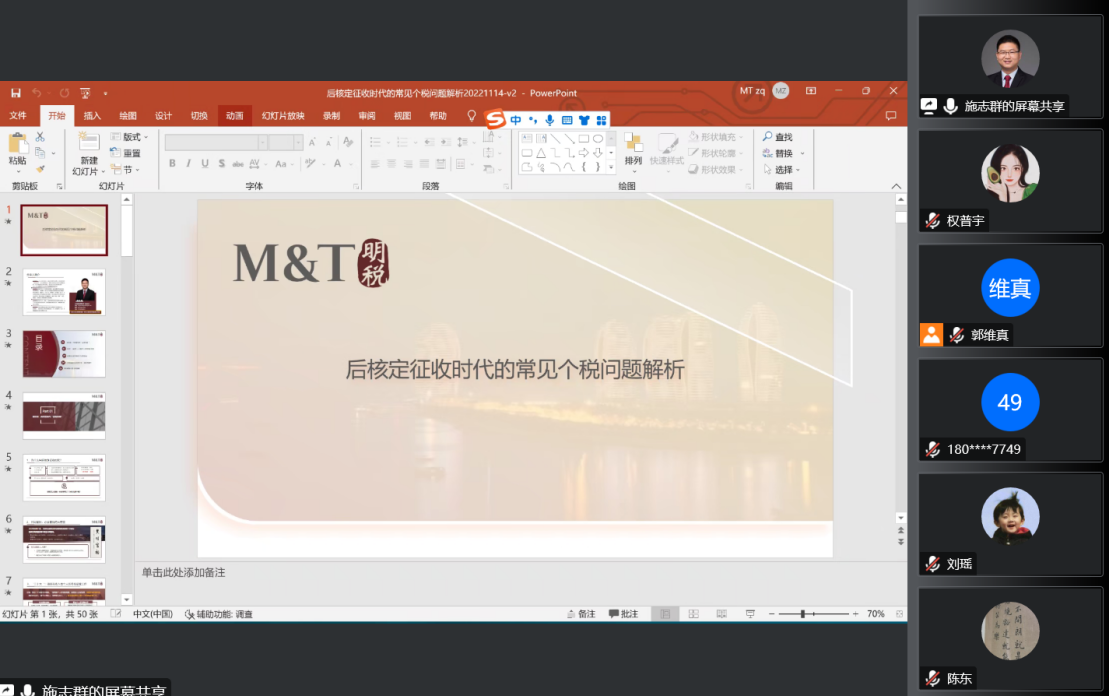Toggle the Notes (备注) pane in status bar

tap(581, 614)
